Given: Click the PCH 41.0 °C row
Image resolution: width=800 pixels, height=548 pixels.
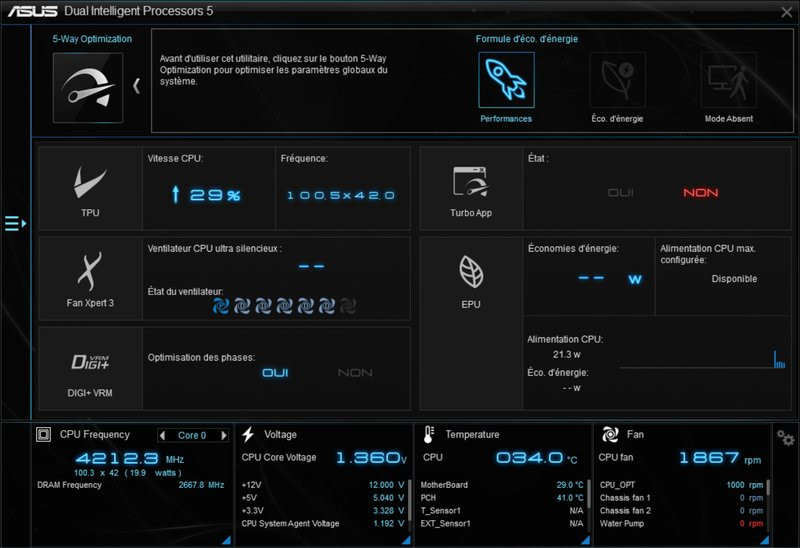Looking at the screenshot, I should (x=502, y=497).
